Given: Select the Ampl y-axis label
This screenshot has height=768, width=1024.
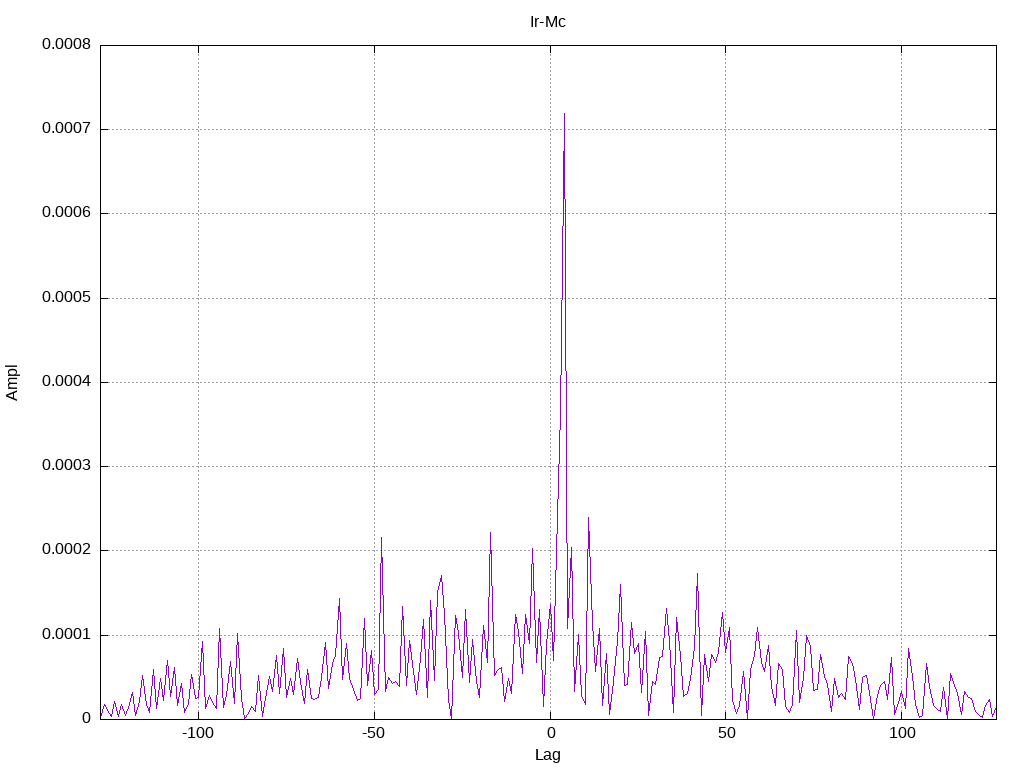Looking at the screenshot, I should pos(12,383).
